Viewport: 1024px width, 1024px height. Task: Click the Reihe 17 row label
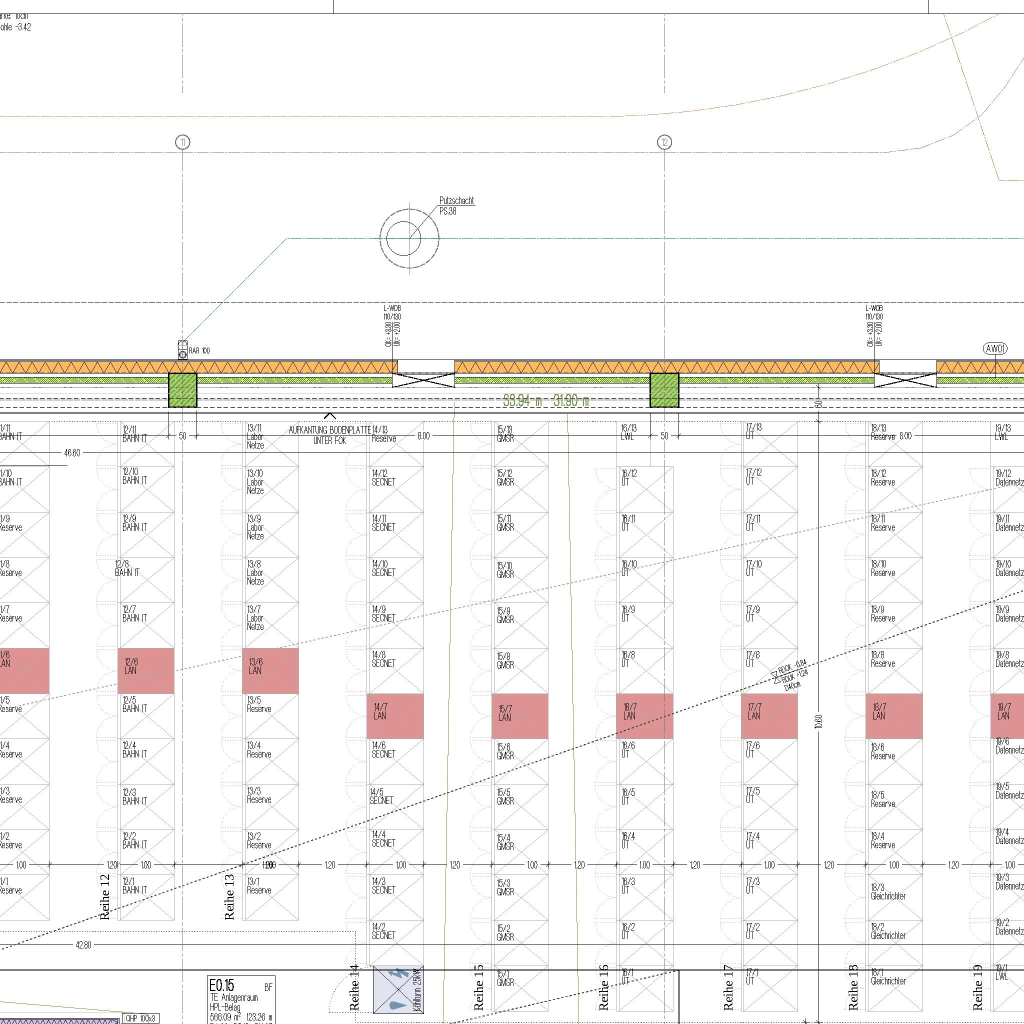pyautogui.click(x=729, y=987)
